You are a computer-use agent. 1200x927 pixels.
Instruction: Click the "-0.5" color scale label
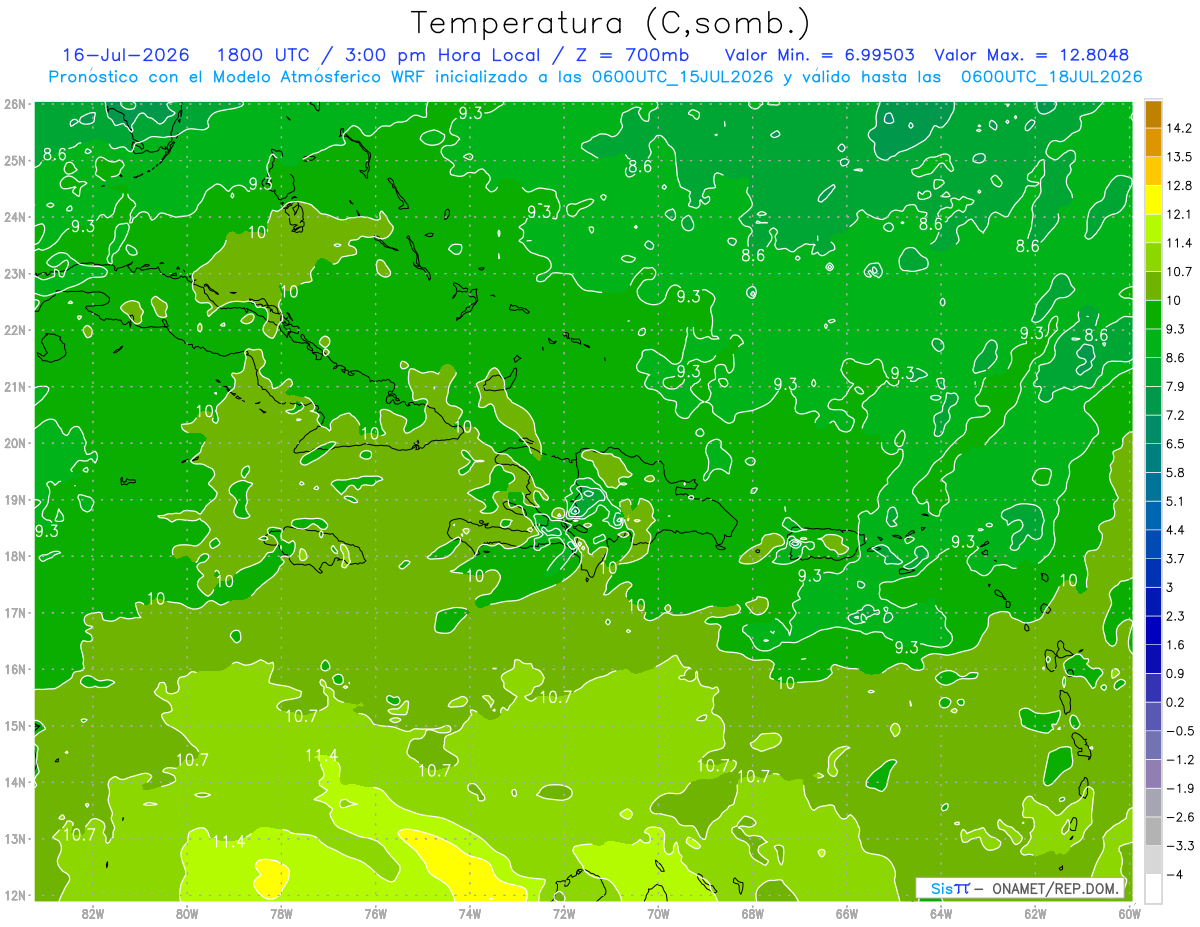point(1180,731)
